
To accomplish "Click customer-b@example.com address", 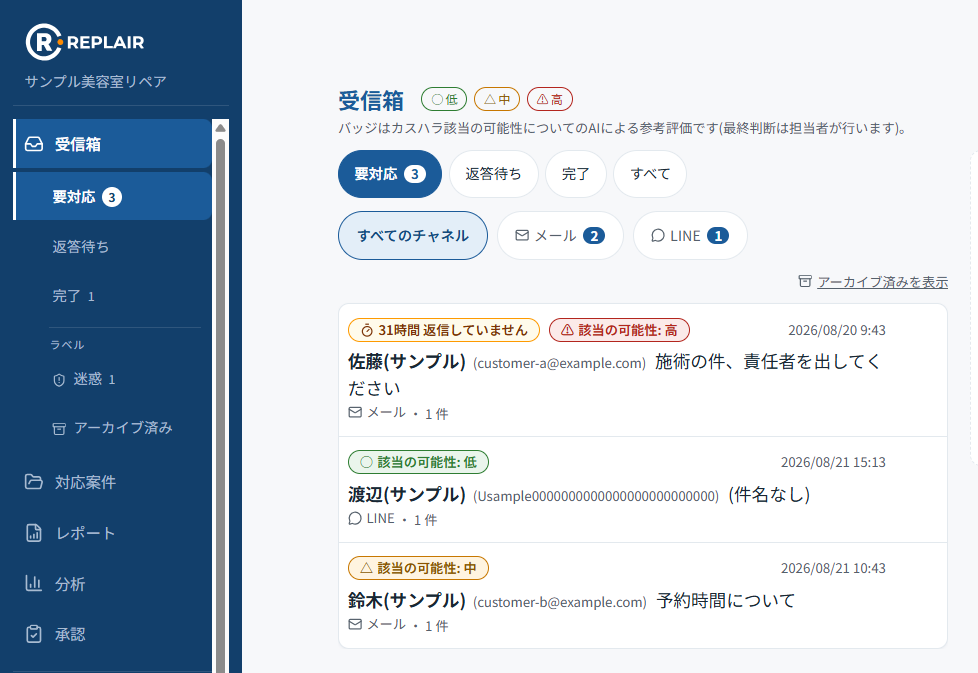I will coord(559,602).
